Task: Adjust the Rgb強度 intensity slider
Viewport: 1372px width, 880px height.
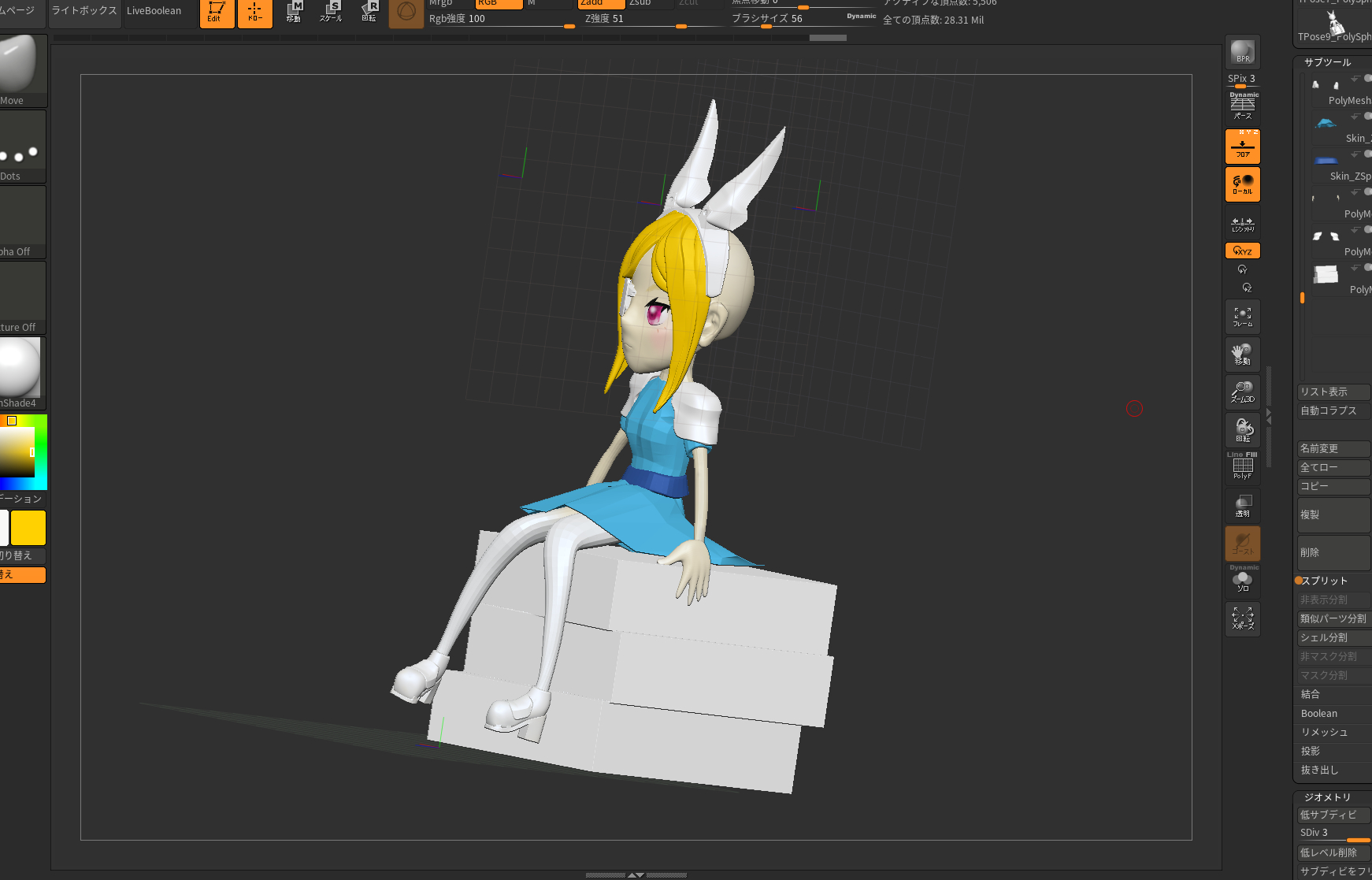Action: tap(501, 19)
